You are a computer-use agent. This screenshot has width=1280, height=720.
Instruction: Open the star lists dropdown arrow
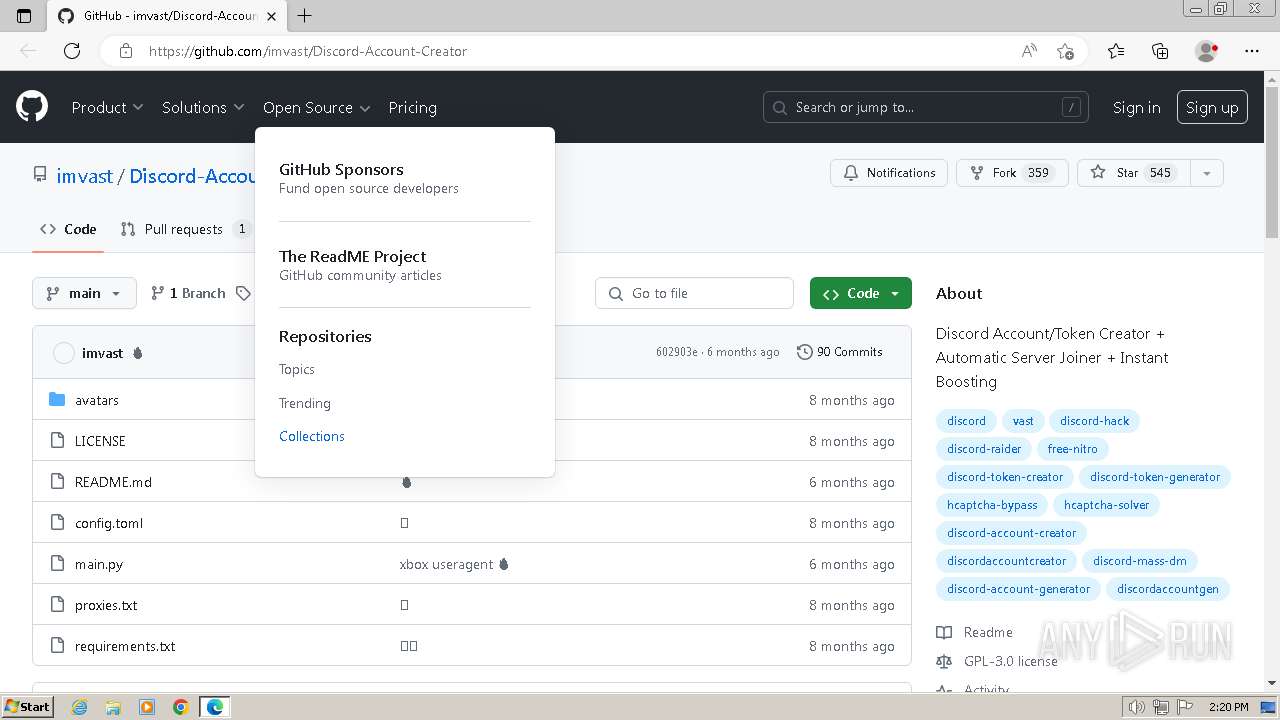tap(1206, 173)
